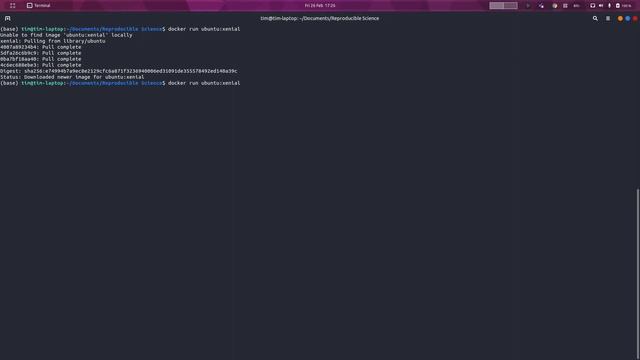The image size is (640, 360).
Task: Click the round avatar tray icon
Action: (554, 6)
